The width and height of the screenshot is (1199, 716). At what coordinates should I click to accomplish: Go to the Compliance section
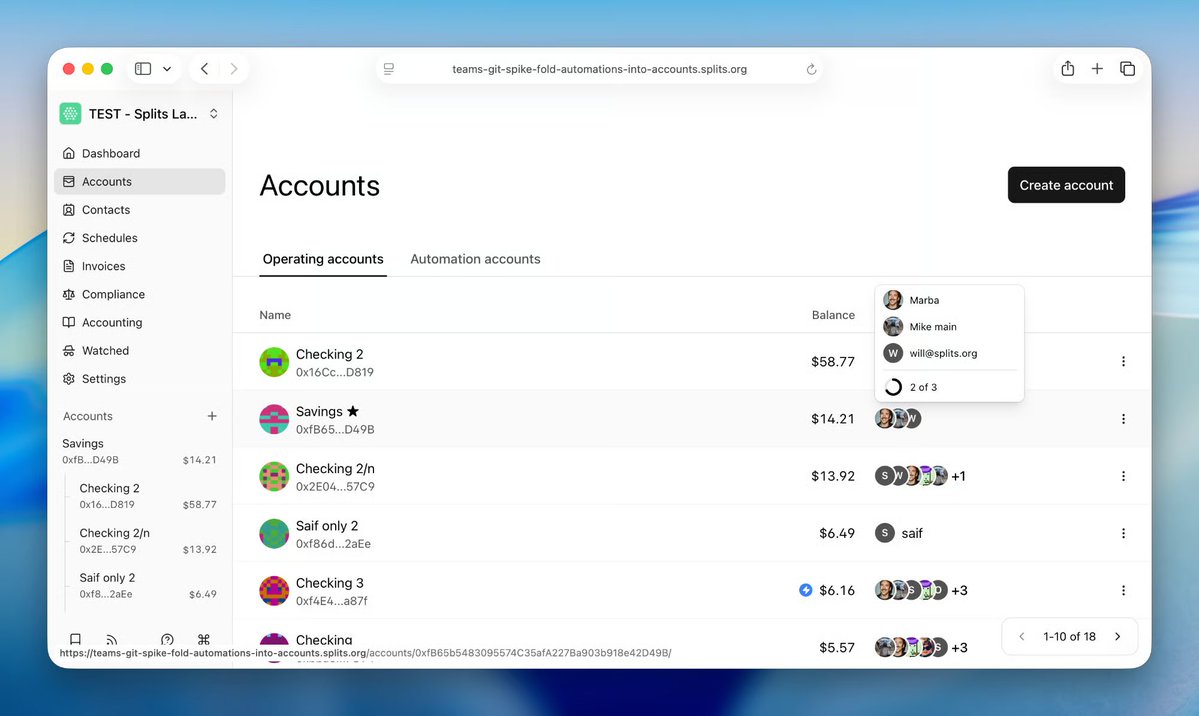tap(140, 295)
